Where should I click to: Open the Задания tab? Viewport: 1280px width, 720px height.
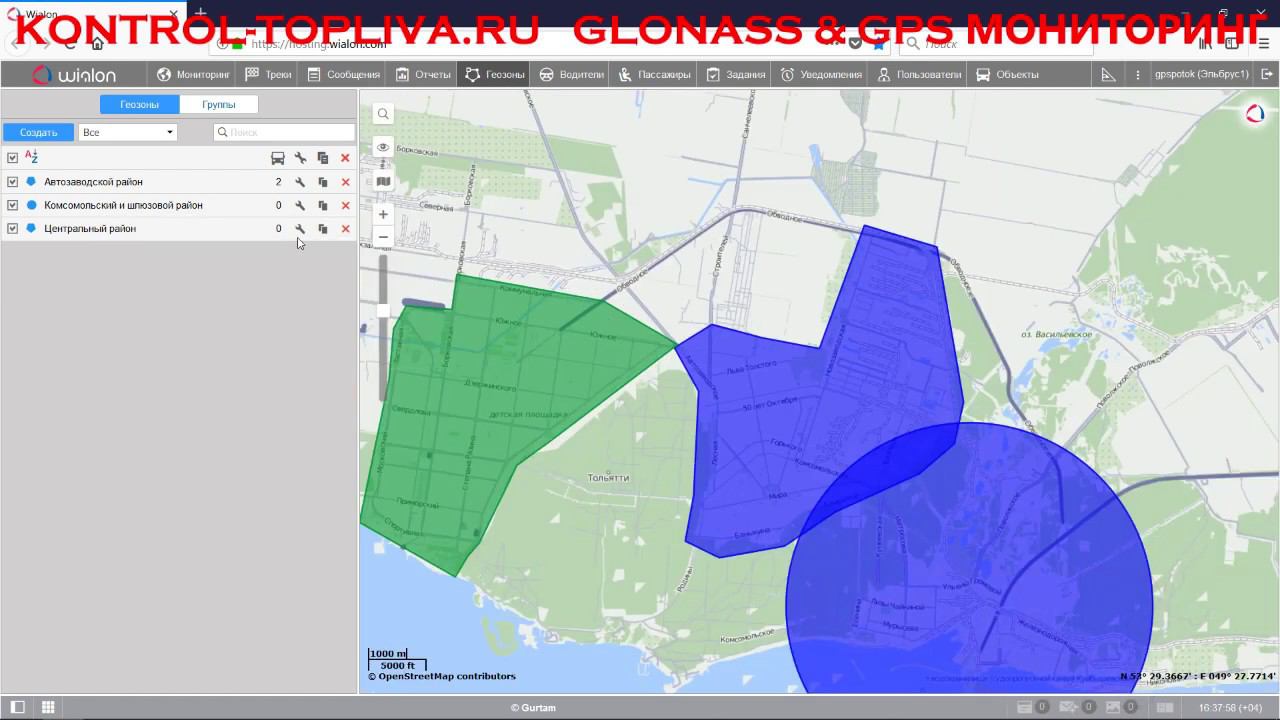pyautogui.click(x=735, y=74)
